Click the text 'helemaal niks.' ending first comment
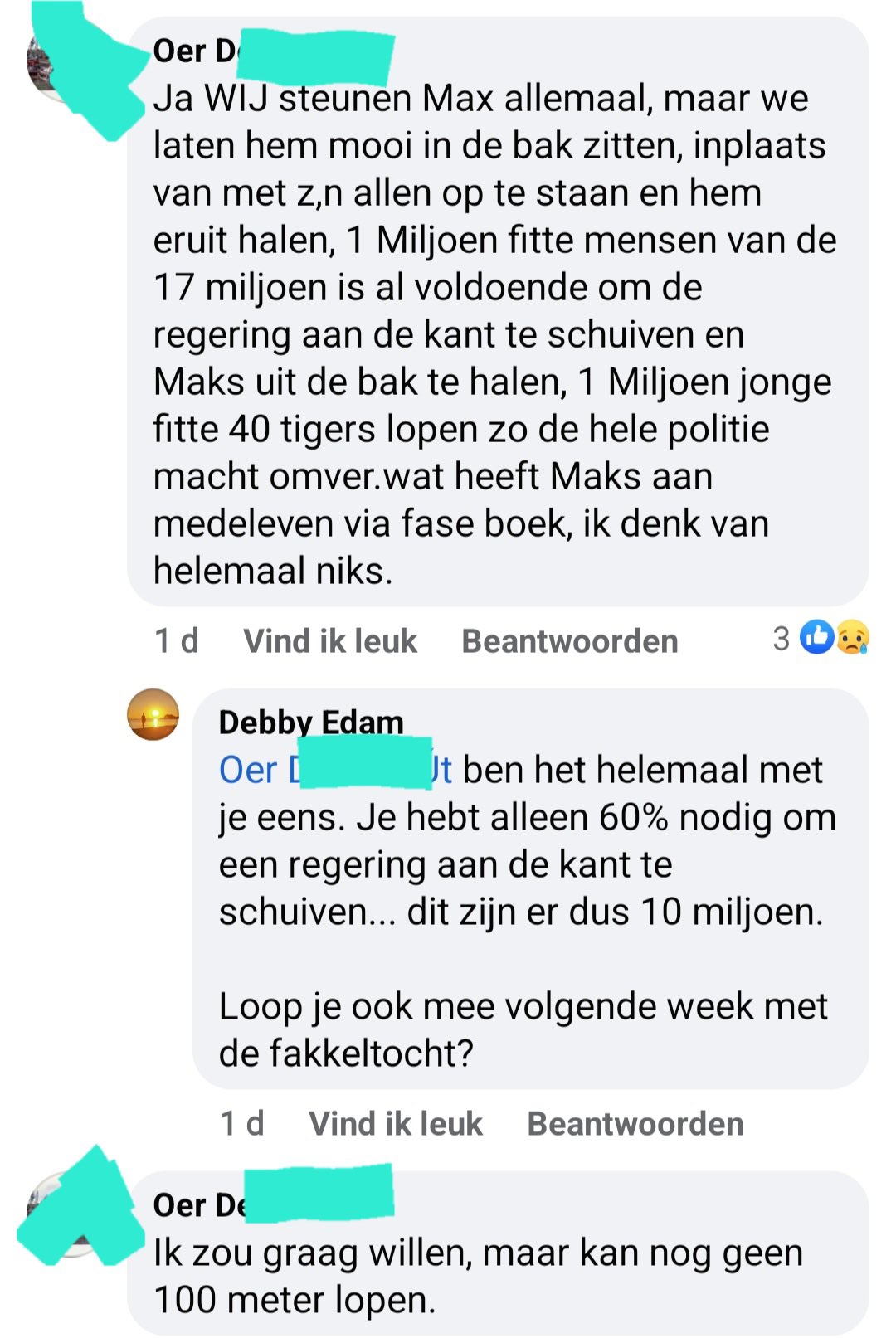This screenshot has height=1338, width=896. click(273, 570)
